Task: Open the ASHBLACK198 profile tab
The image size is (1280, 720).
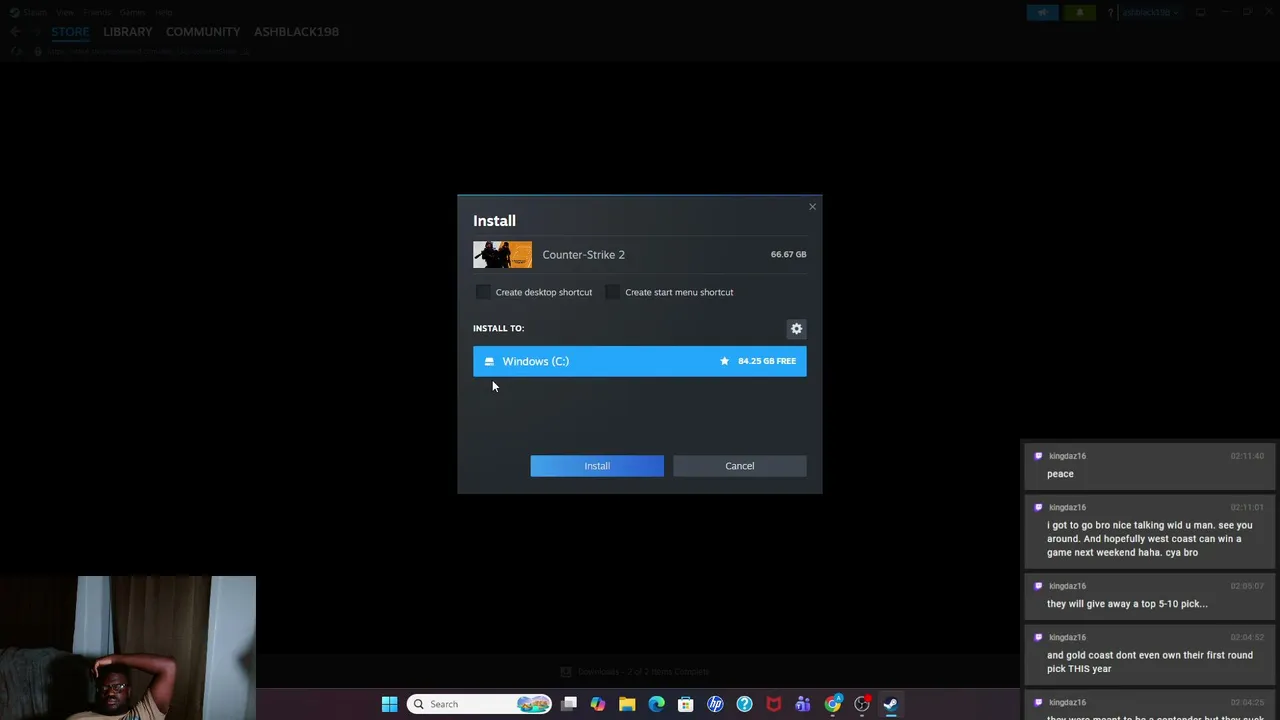Action: (296, 32)
